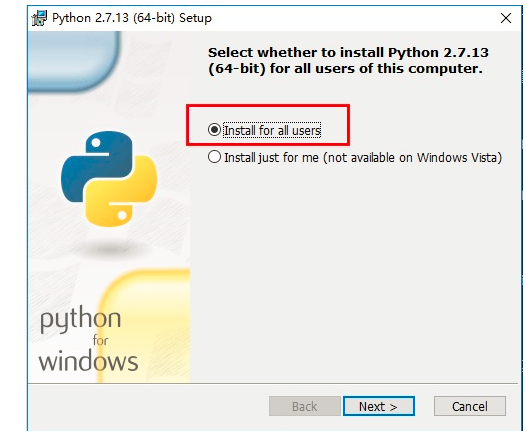Click the greyed-out Back button
The height and width of the screenshot is (435, 527).
[x=305, y=406]
